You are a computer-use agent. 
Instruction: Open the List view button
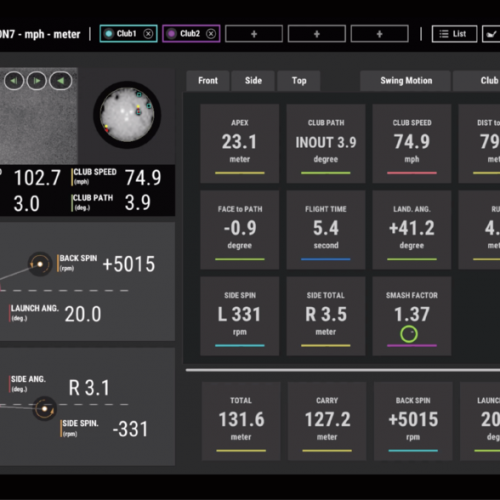click(454, 34)
